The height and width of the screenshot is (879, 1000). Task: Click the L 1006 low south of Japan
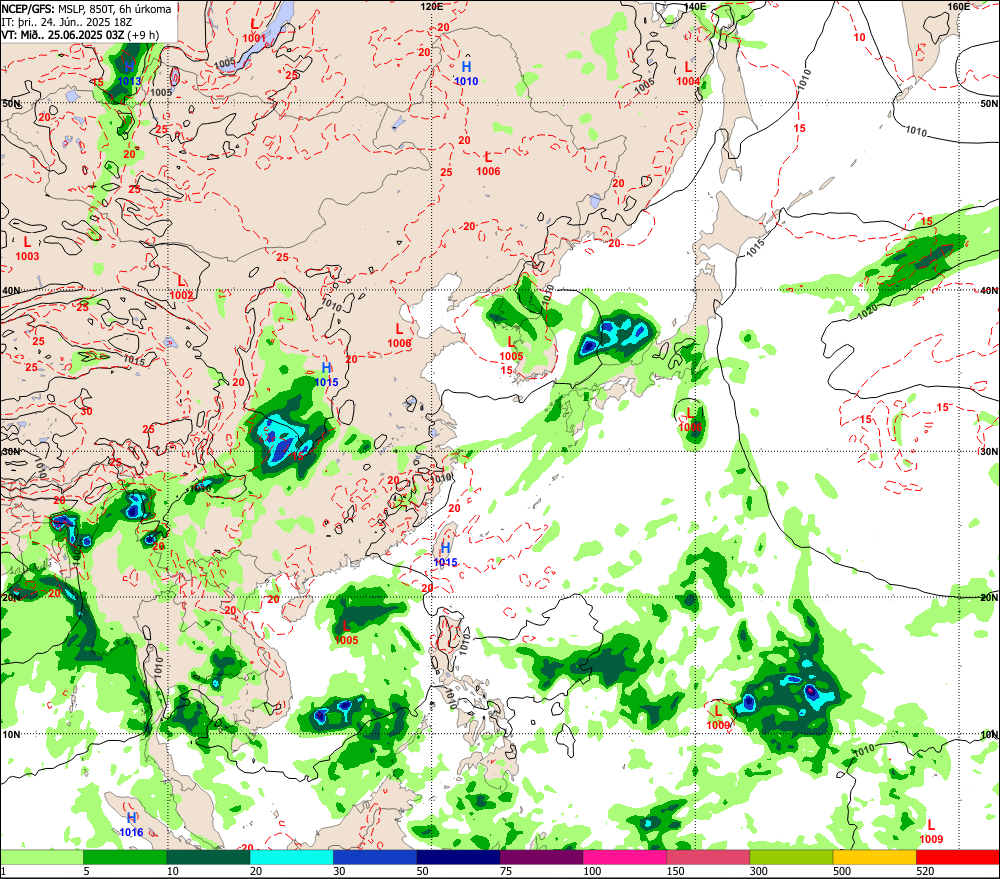click(x=690, y=420)
